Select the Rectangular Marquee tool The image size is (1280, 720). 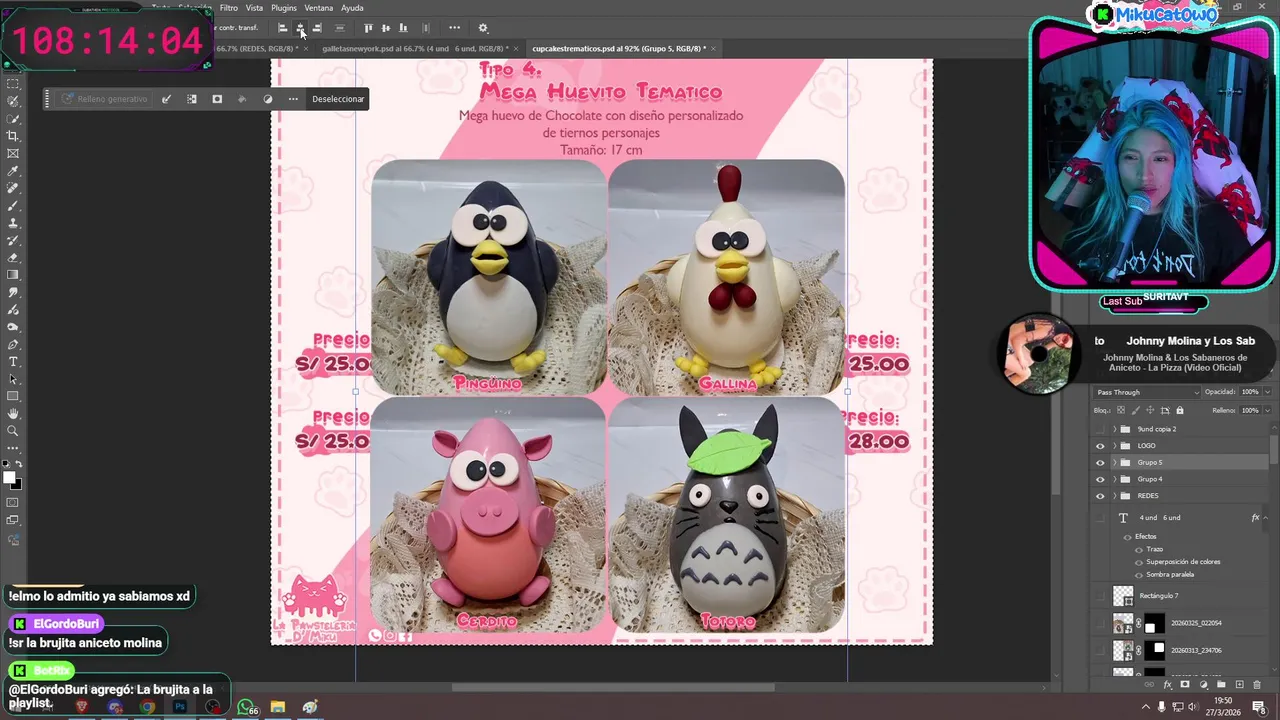point(13,84)
